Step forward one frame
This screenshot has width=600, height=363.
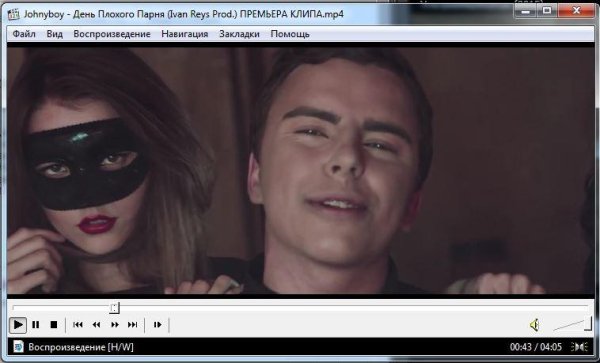coord(157,325)
